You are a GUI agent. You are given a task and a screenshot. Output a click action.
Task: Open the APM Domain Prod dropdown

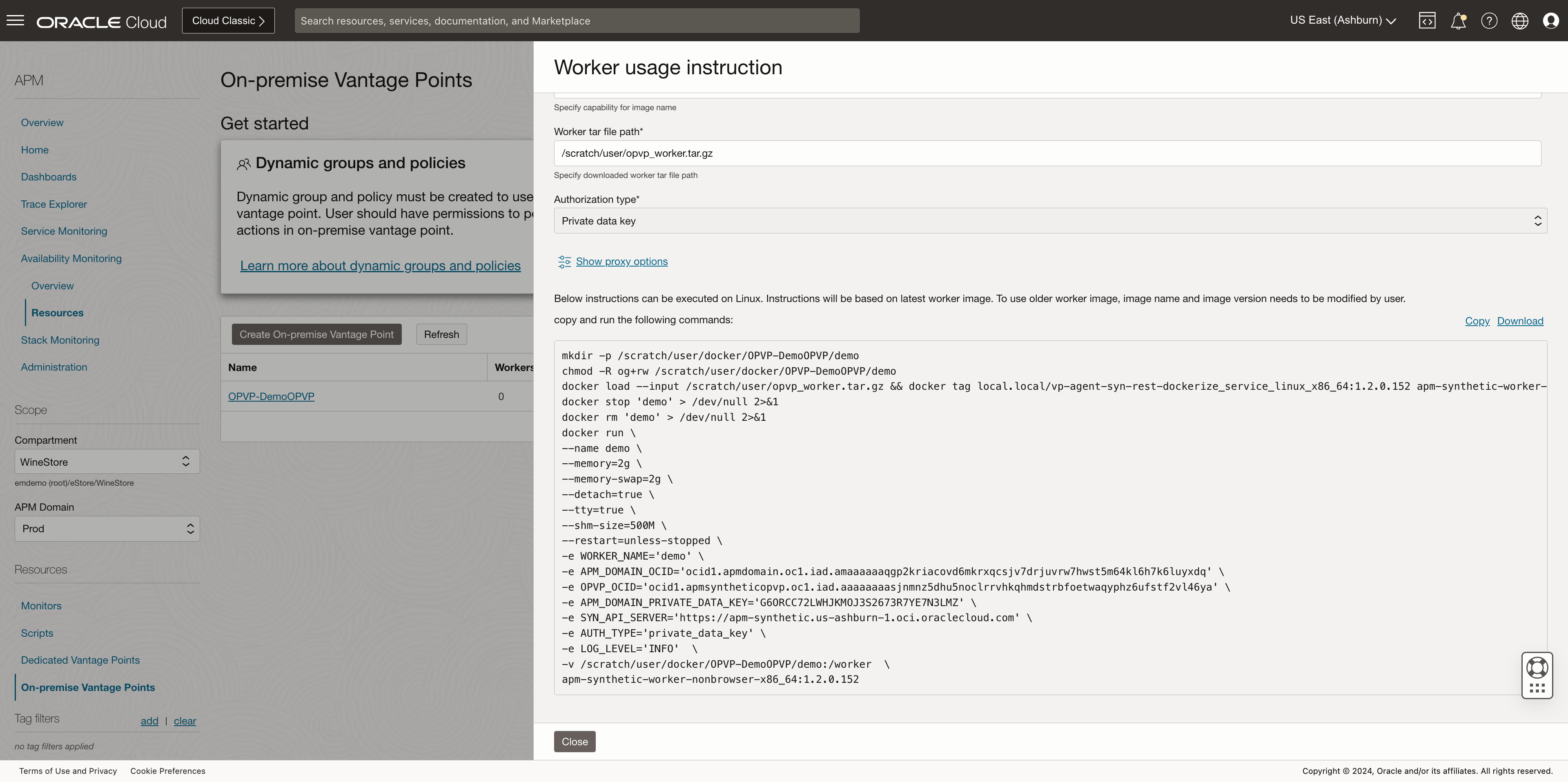click(107, 529)
